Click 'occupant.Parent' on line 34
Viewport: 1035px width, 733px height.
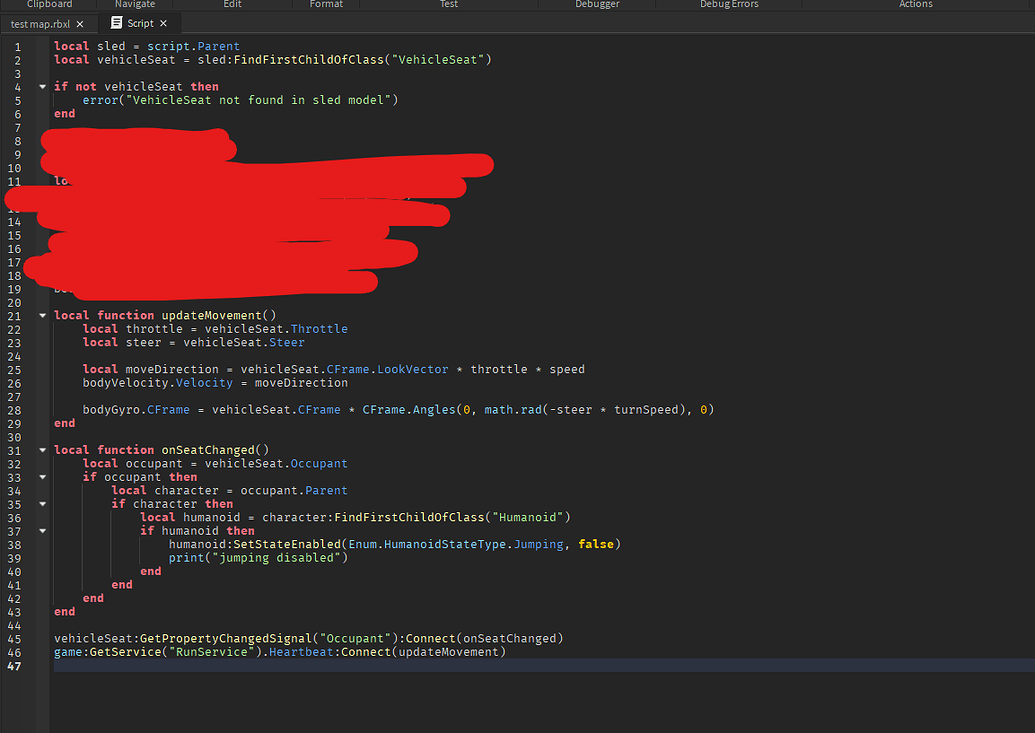pos(294,490)
